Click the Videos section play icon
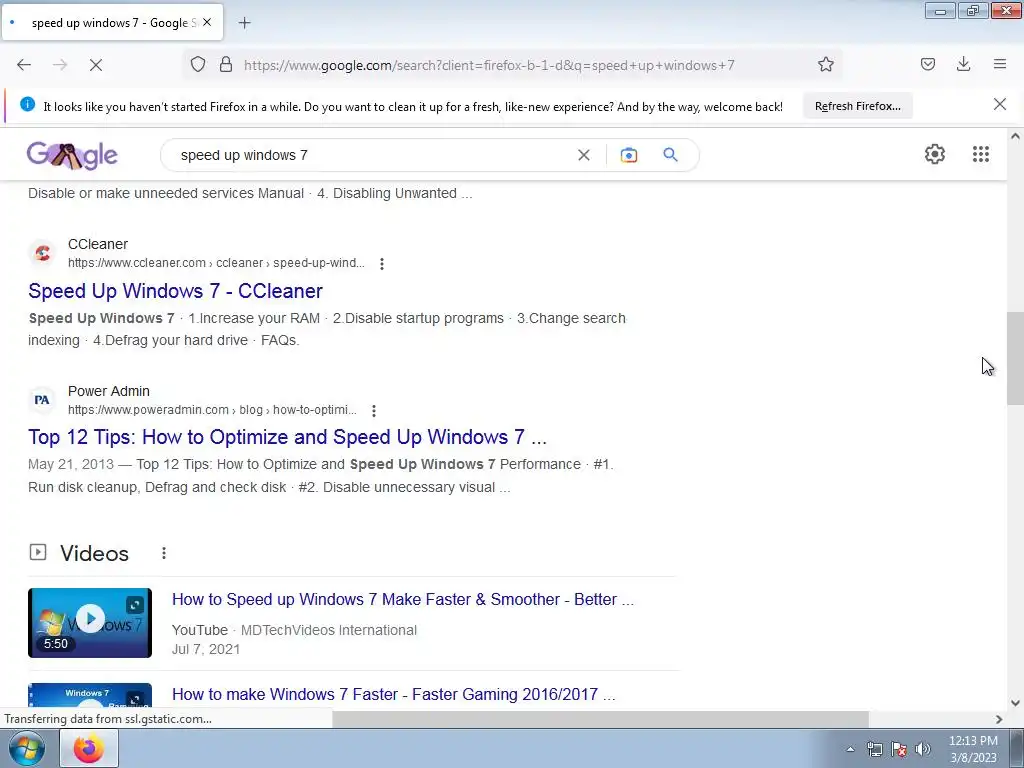 coord(38,552)
